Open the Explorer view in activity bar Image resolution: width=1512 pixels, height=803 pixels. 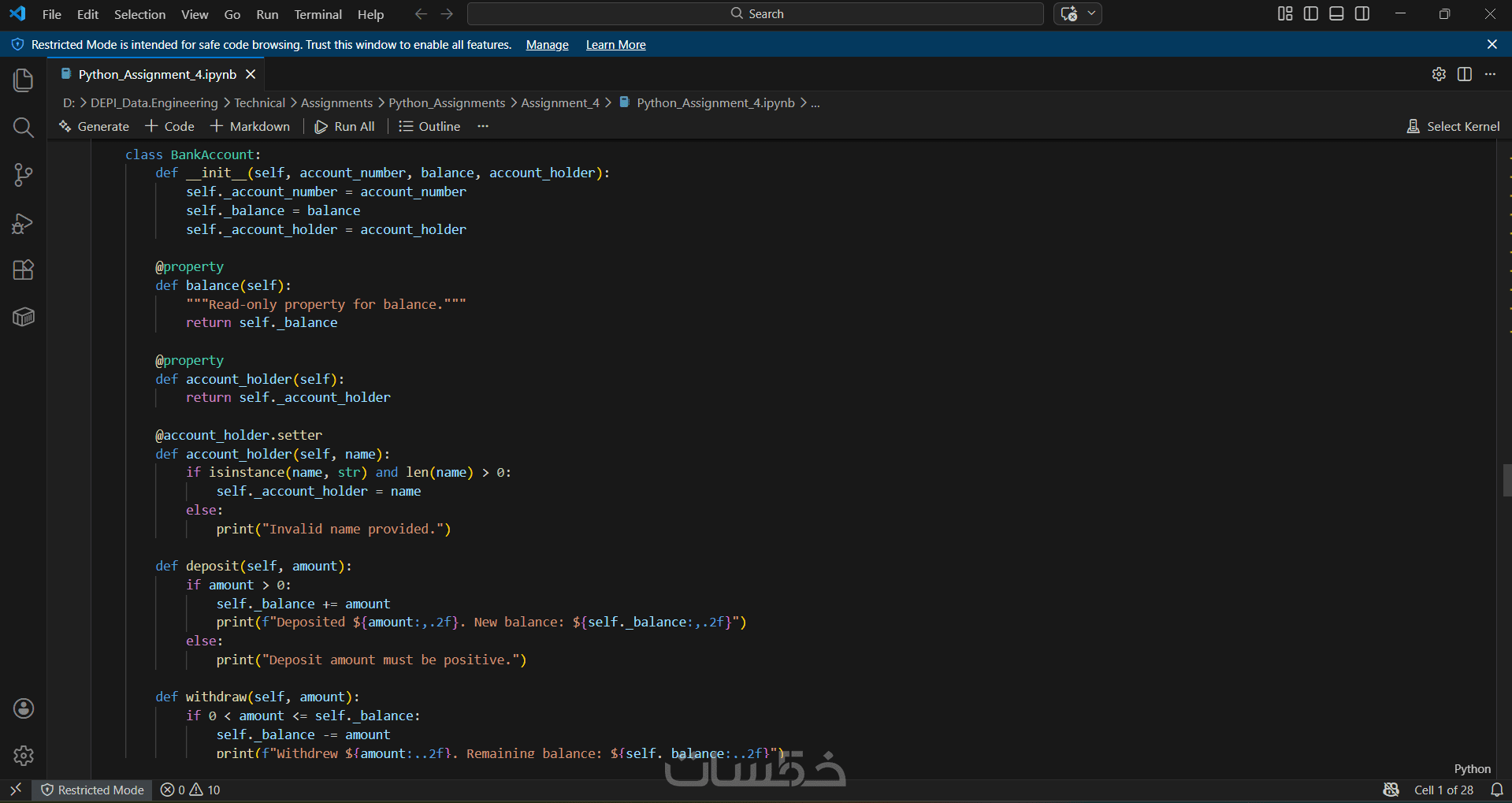24,80
